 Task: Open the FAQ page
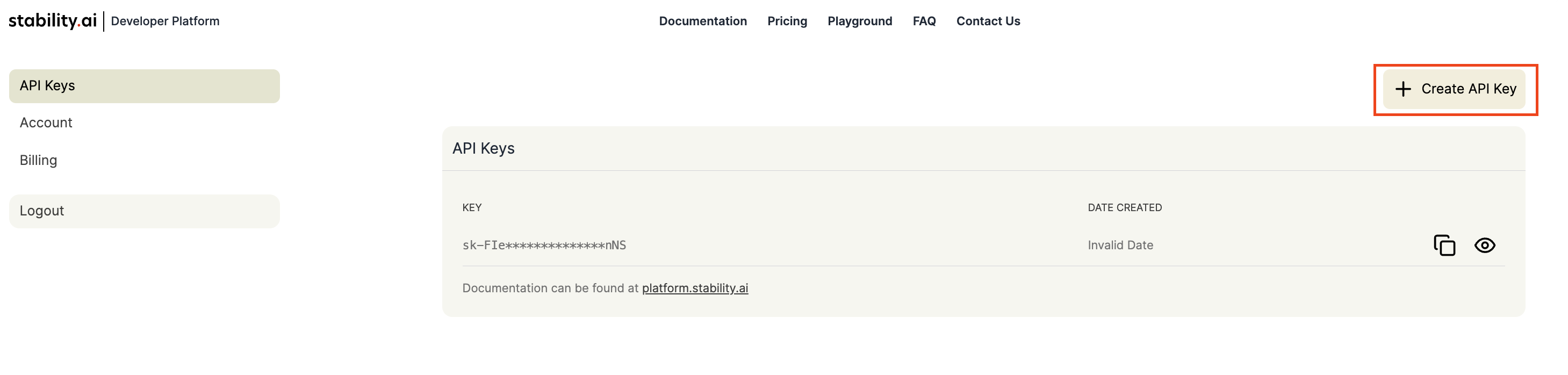click(924, 21)
